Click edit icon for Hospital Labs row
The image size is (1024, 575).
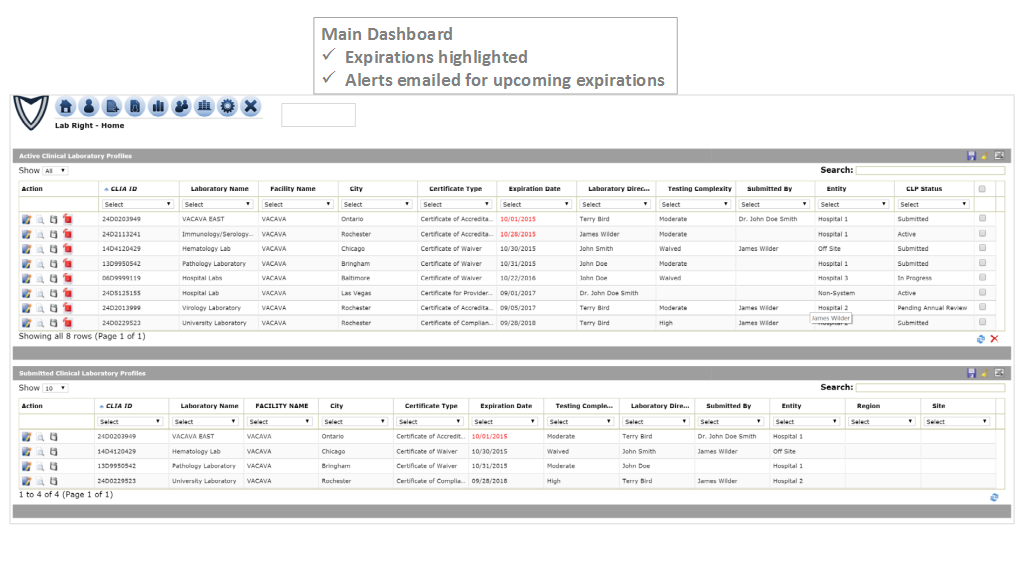coord(26,278)
